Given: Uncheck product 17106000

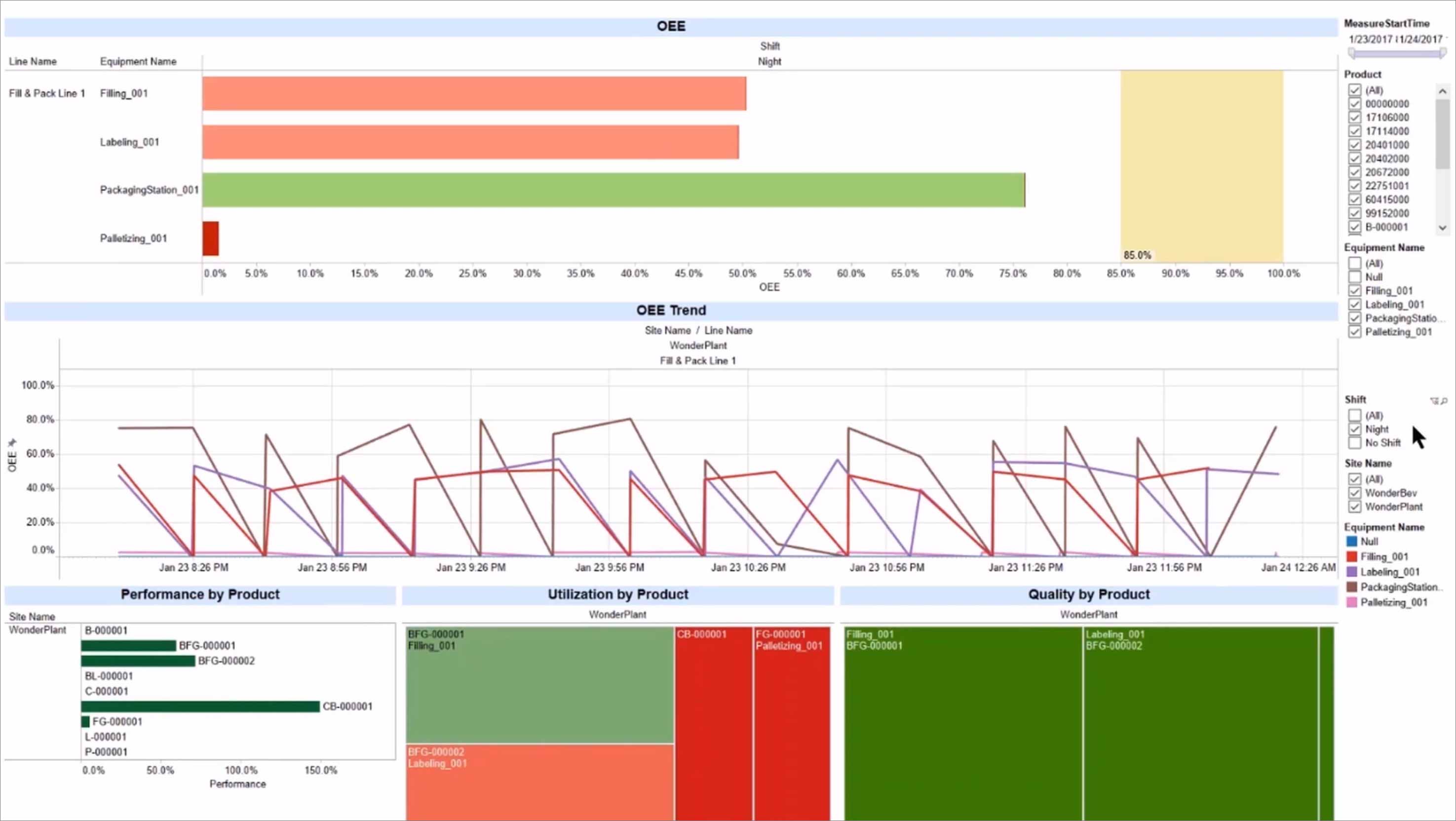Looking at the screenshot, I should [1354, 117].
